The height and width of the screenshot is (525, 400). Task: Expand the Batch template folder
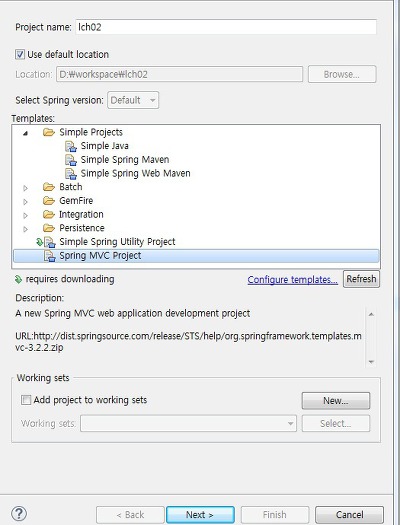coord(25,188)
